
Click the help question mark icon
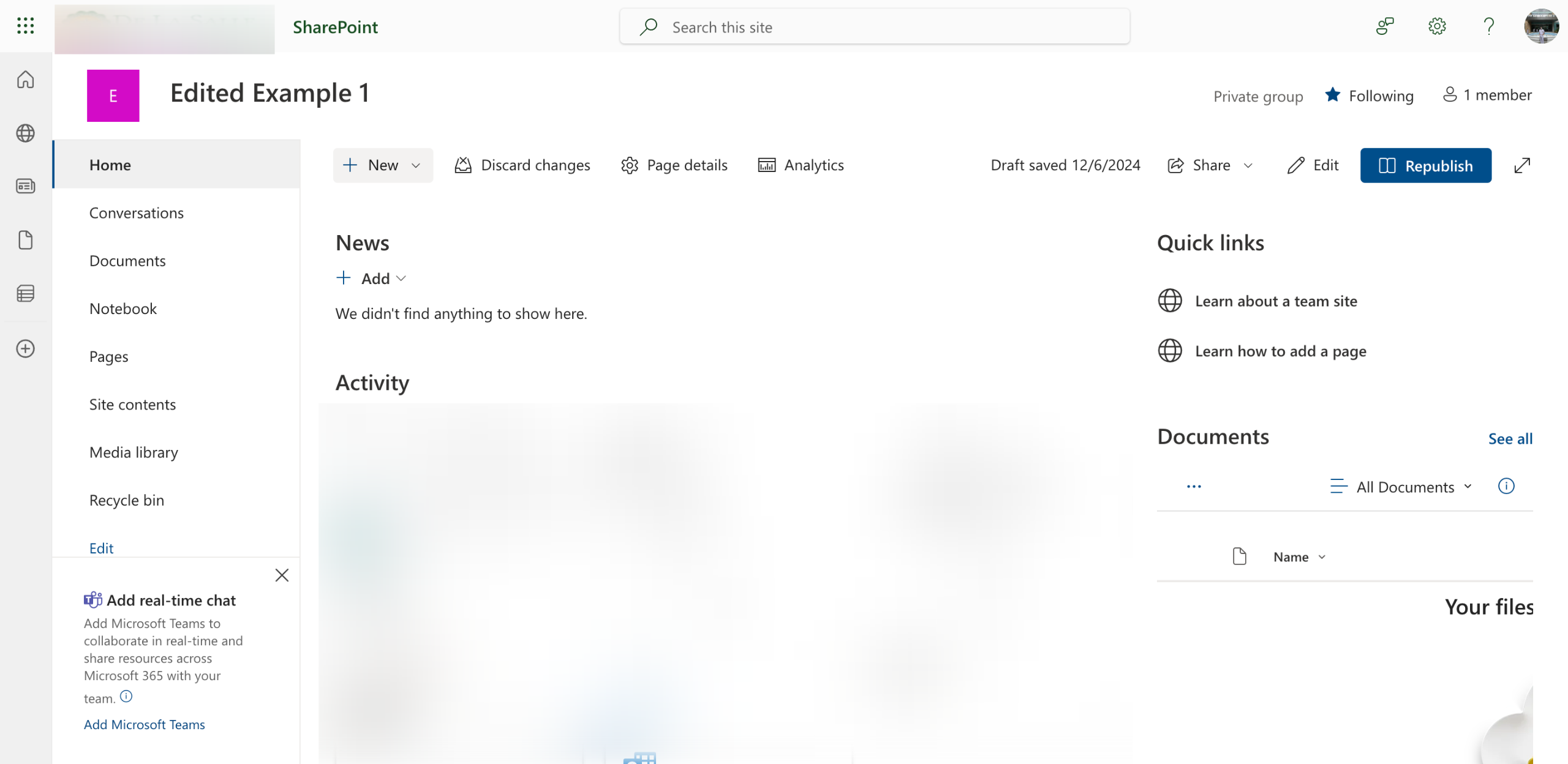click(1489, 26)
